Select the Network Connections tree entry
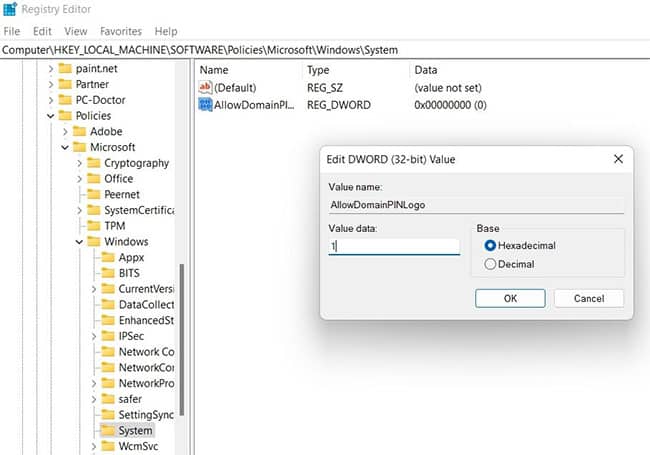 (x=146, y=352)
